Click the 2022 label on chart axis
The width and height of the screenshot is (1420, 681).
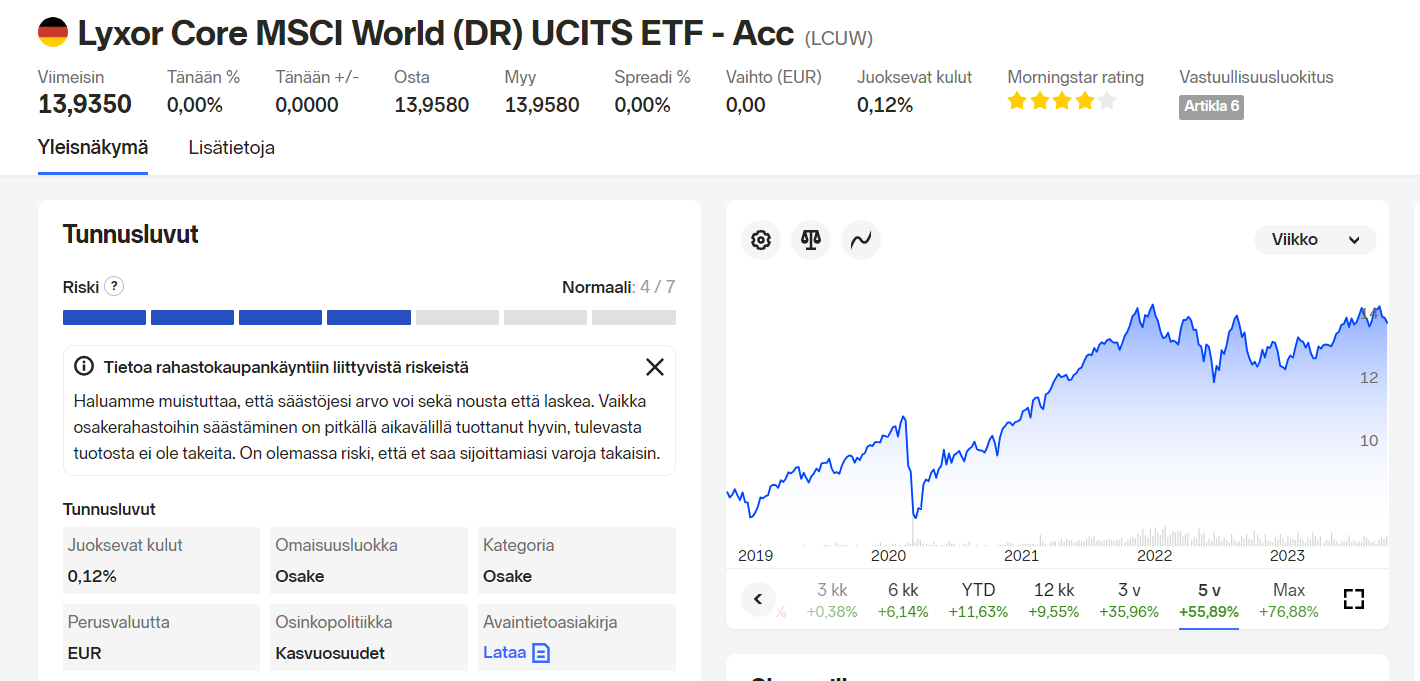click(x=1154, y=556)
